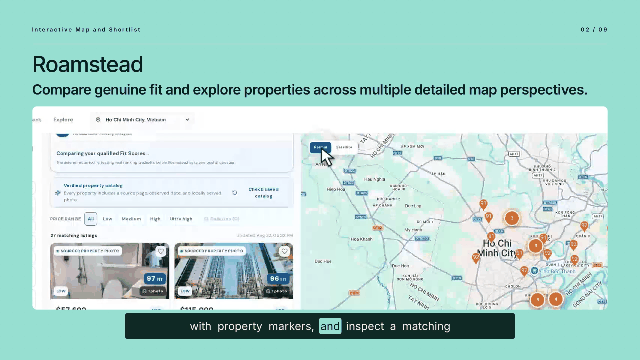640x360 pixels.
Task: Click right cluster of the two bottom clusters
Action: point(556,299)
